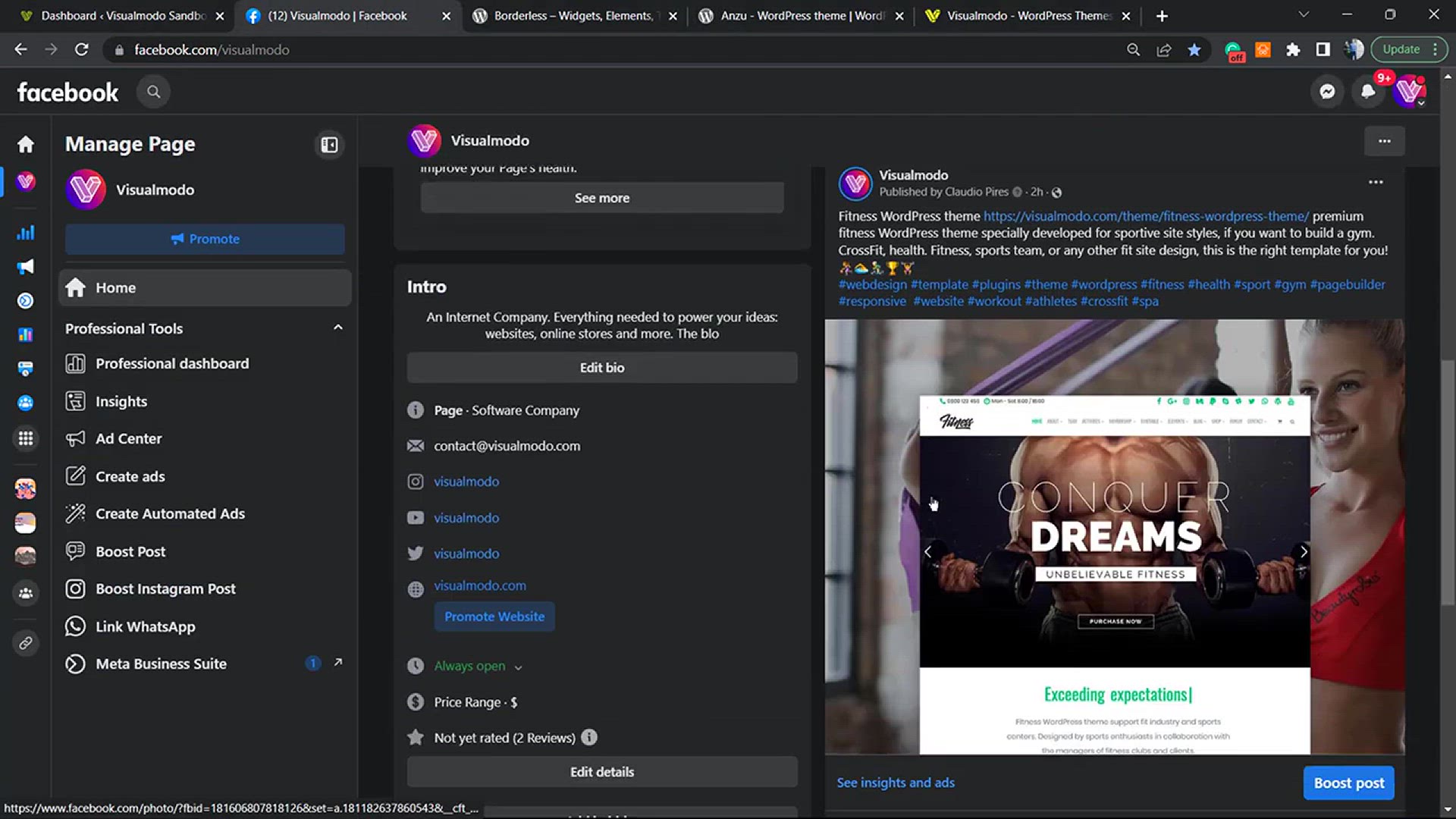1456x819 pixels.
Task: Click the reviews info icon
Action: (x=589, y=737)
